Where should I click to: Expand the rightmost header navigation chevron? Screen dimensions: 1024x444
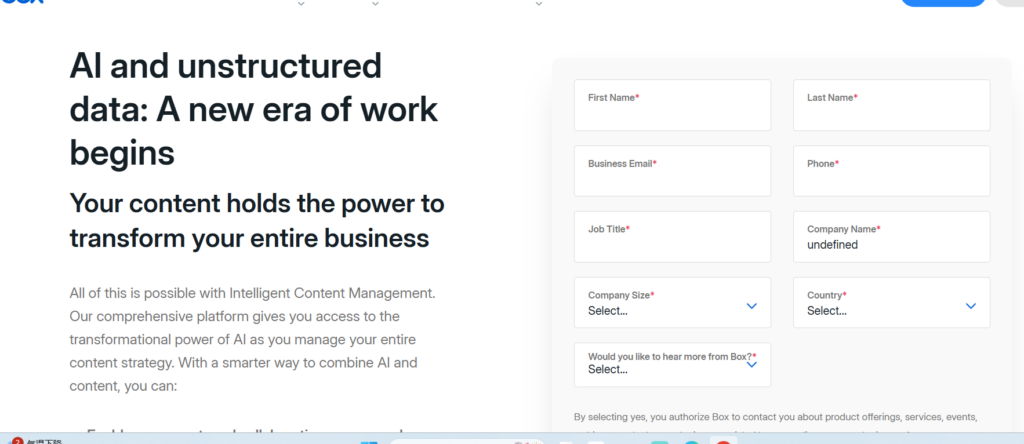coord(538,4)
